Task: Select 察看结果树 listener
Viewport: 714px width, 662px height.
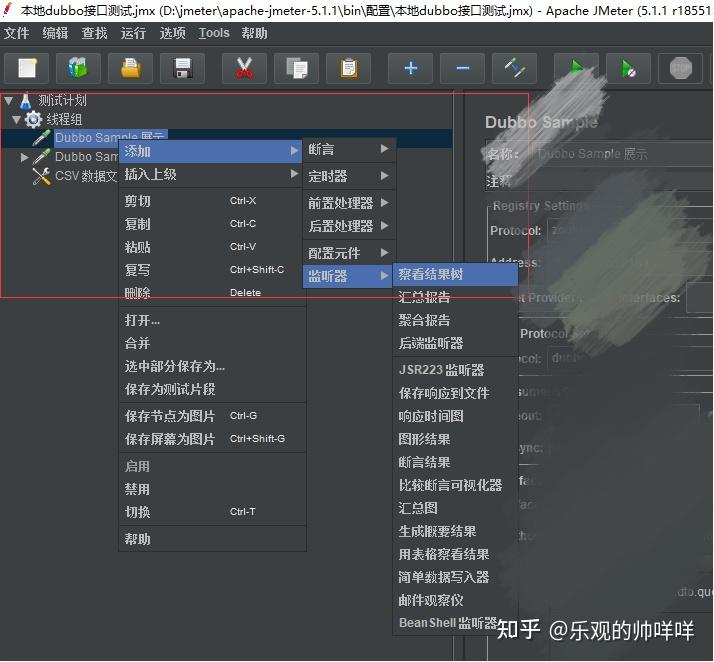Action: (455, 274)
